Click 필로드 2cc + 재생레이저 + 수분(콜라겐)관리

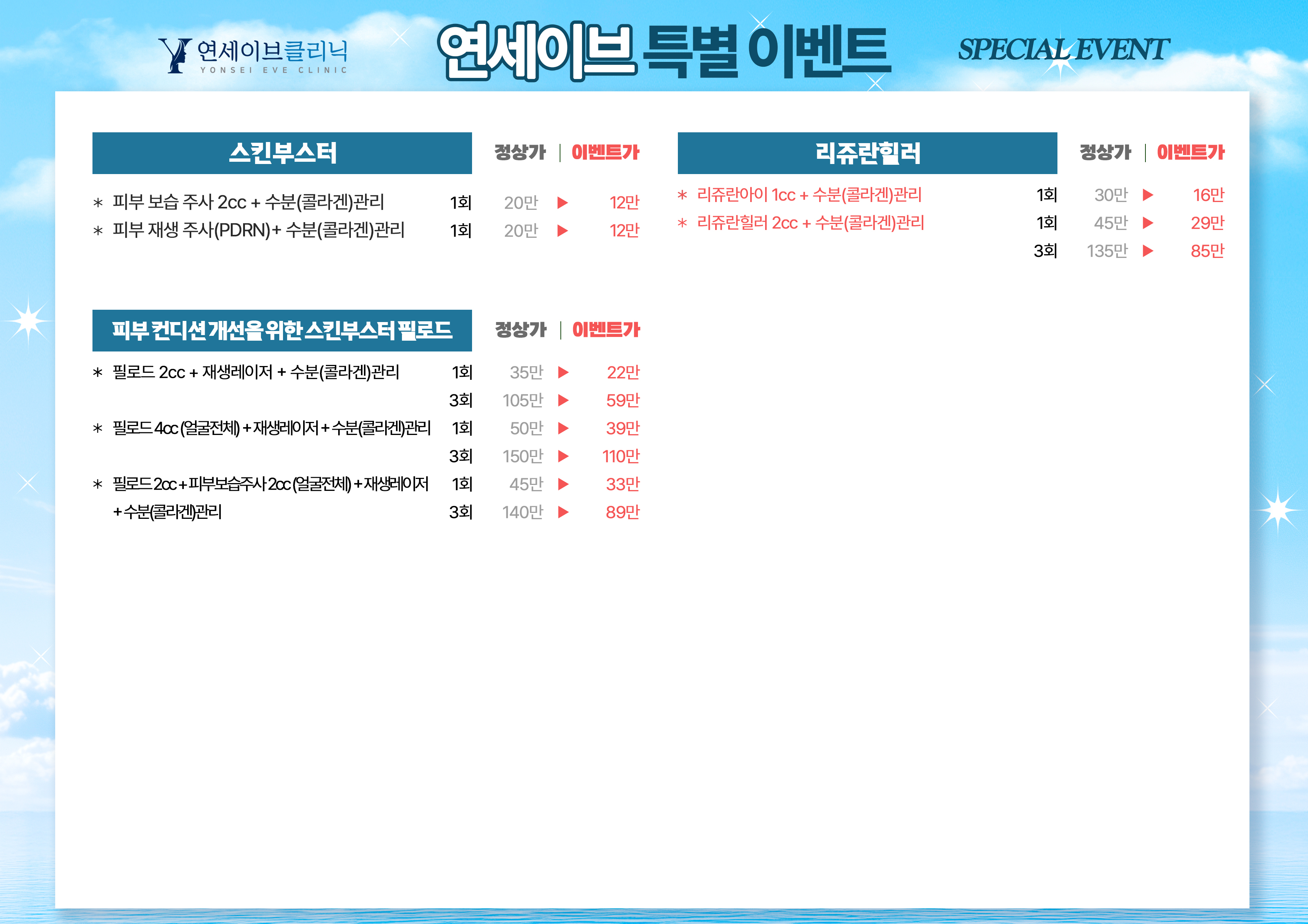(256, 372)
